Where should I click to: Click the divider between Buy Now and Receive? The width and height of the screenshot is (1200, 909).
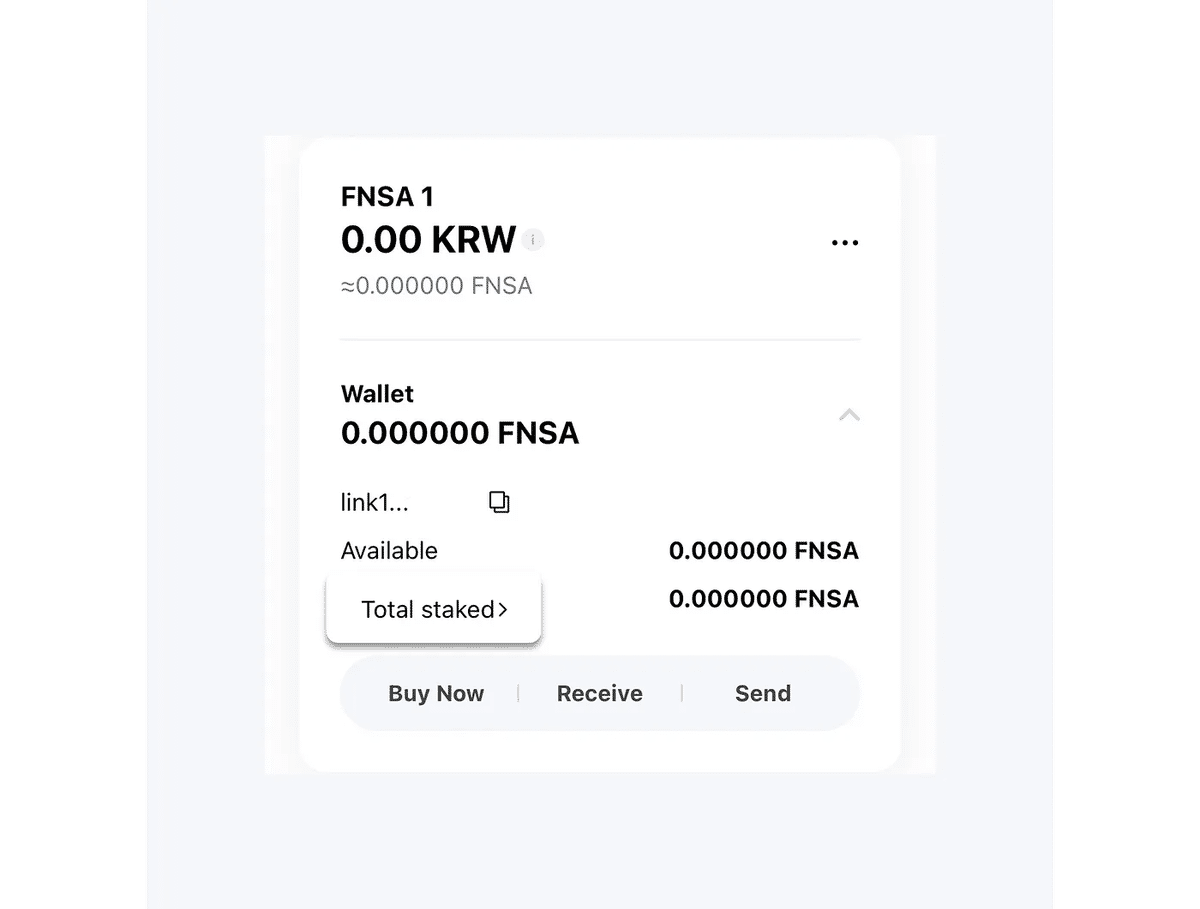click(518, 693)
